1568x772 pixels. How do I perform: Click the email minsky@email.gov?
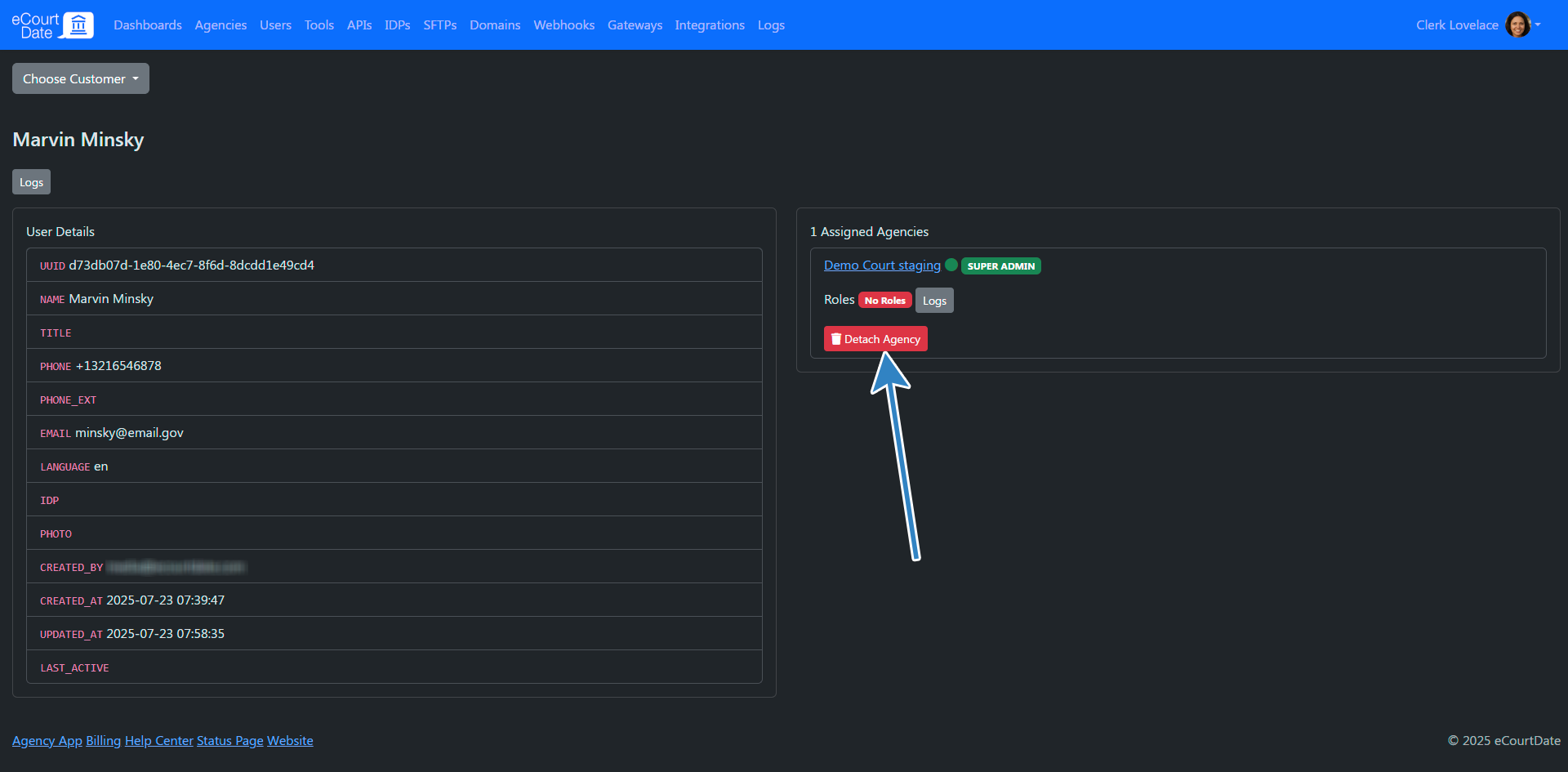pyautogui.click(x=129, y=432)
